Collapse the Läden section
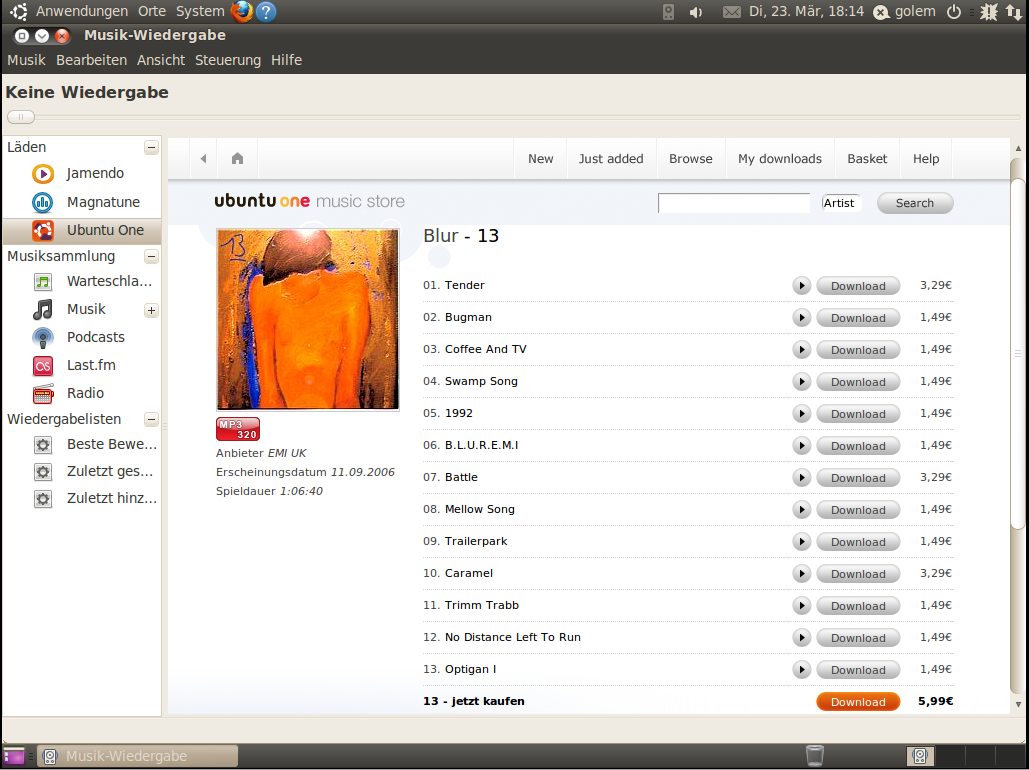The image size is (1029, 770). coord(151,148)
